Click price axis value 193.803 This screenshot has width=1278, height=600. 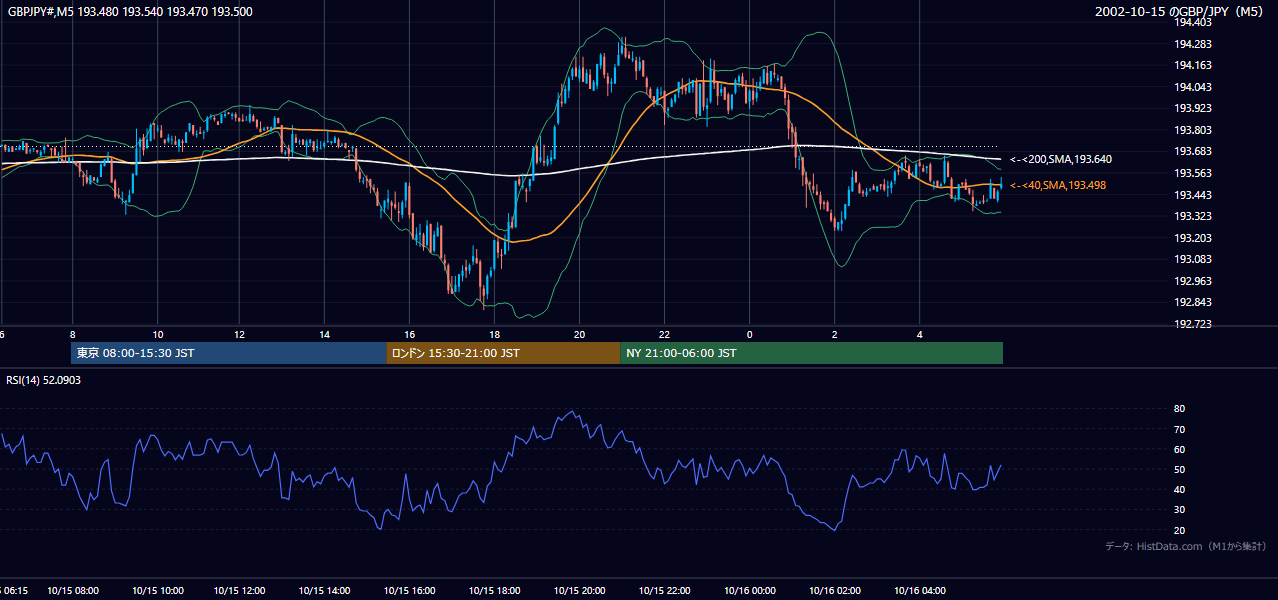(1194, 130)
